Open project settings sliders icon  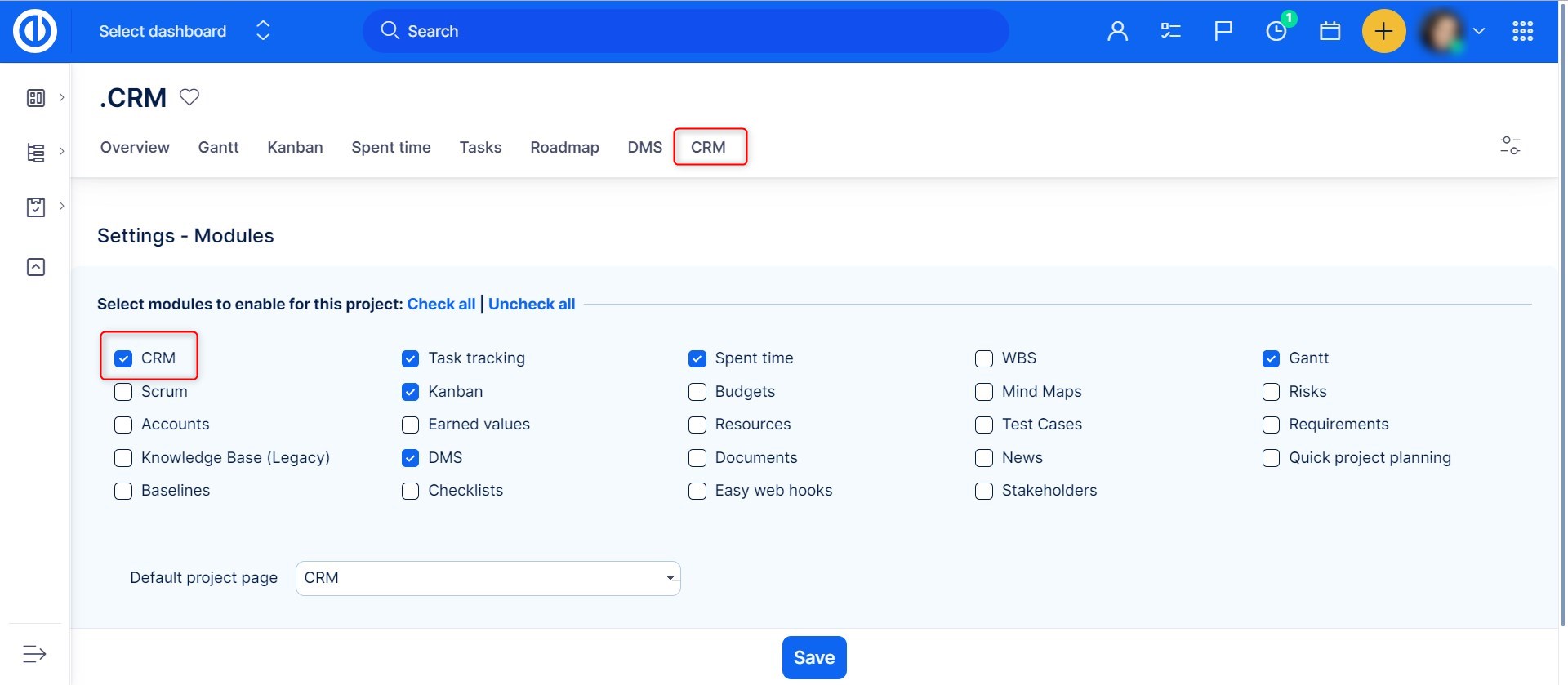tap(1510, 146)
